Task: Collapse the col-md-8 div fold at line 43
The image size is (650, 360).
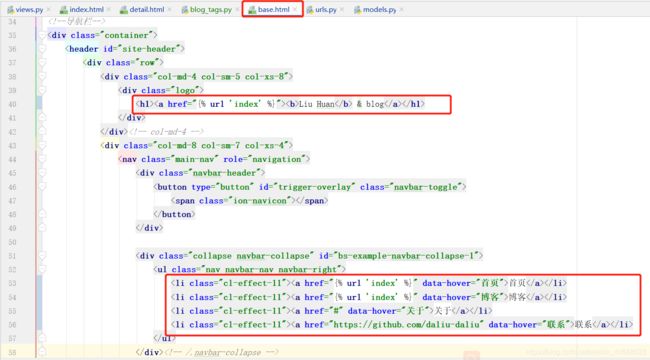Action: tap(42, 146)
